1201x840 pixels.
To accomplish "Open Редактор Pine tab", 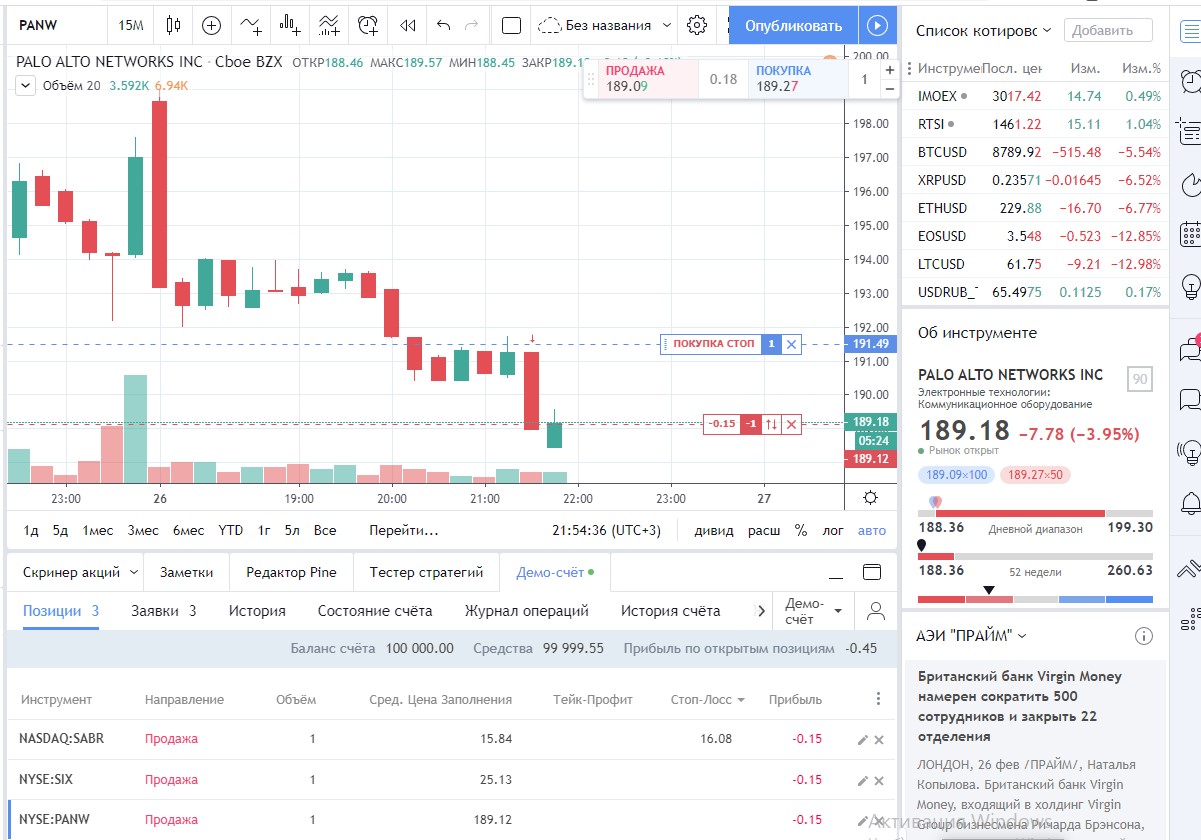I will coord(291,573).
